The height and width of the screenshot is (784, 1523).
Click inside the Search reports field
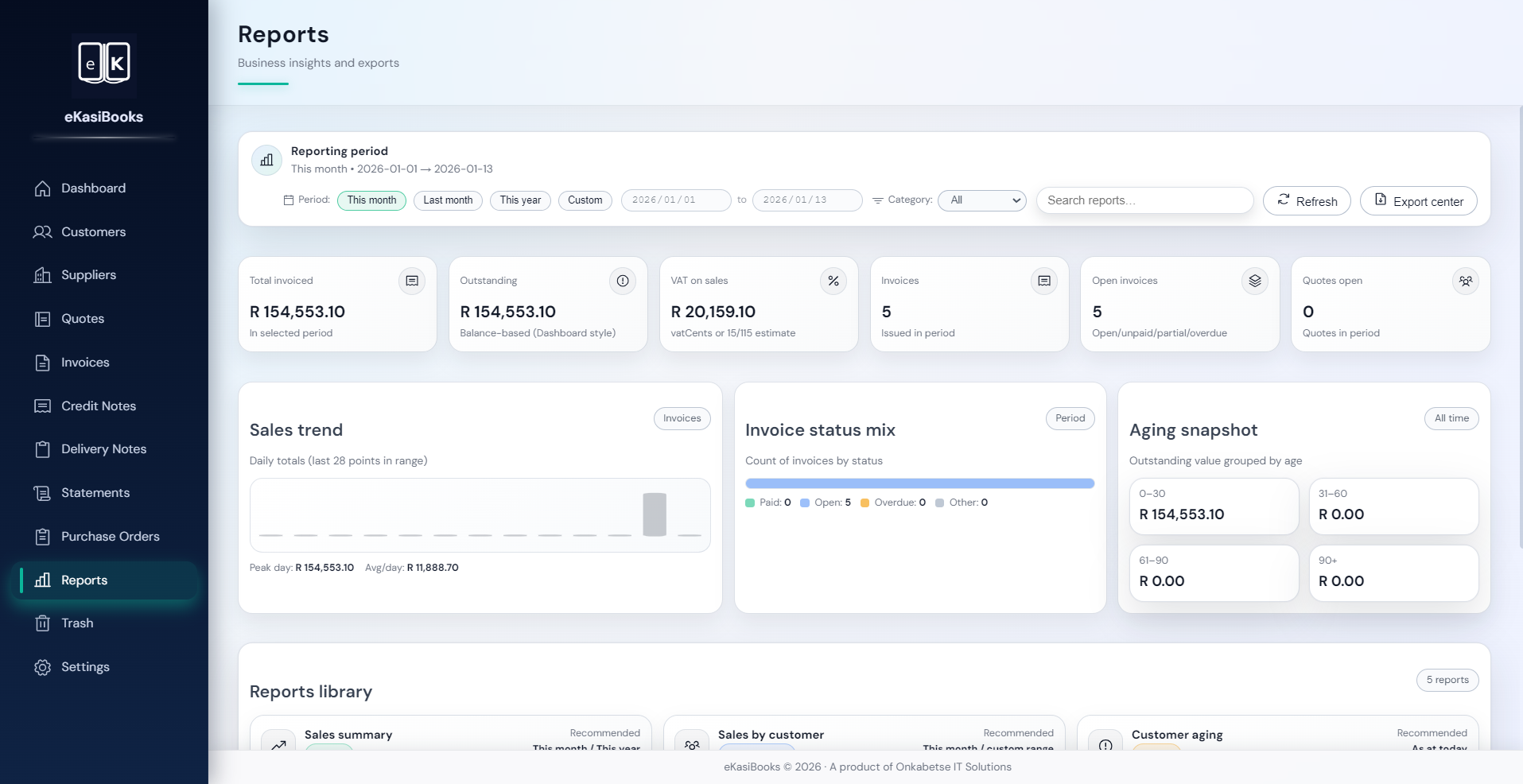[x=1144, y=200]
